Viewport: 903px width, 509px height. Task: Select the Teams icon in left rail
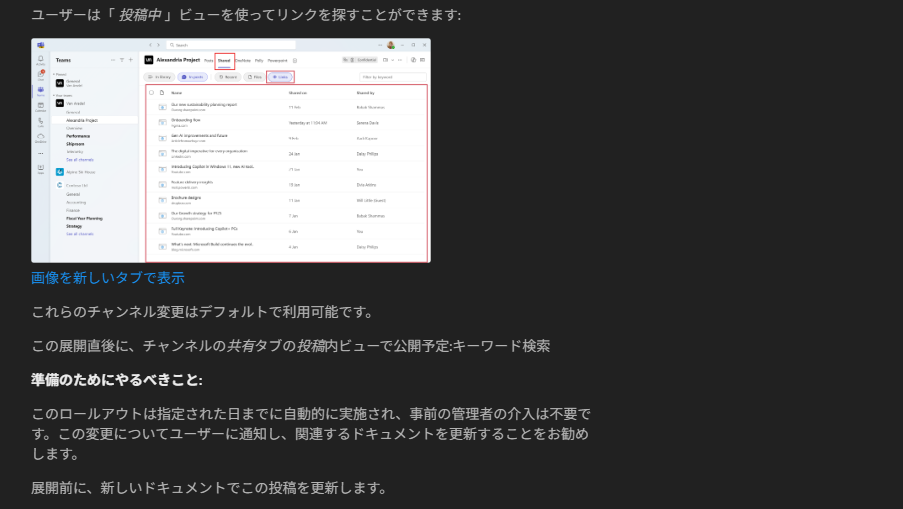[40, 90]
